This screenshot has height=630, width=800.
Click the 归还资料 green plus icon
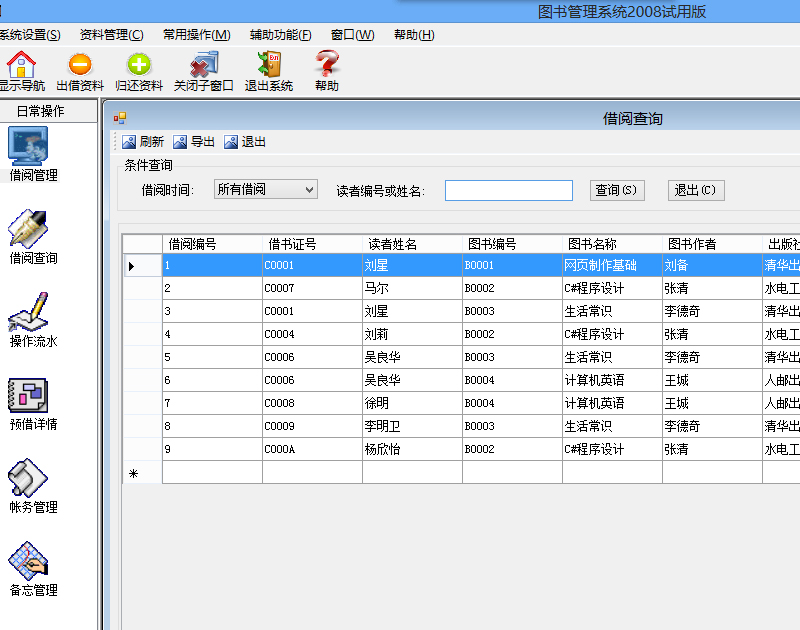[x=139, y=65]
